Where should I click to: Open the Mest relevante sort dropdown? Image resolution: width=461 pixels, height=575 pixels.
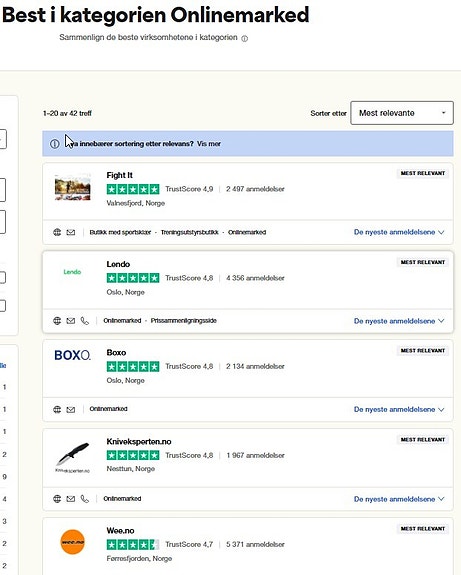click(402, 113)
